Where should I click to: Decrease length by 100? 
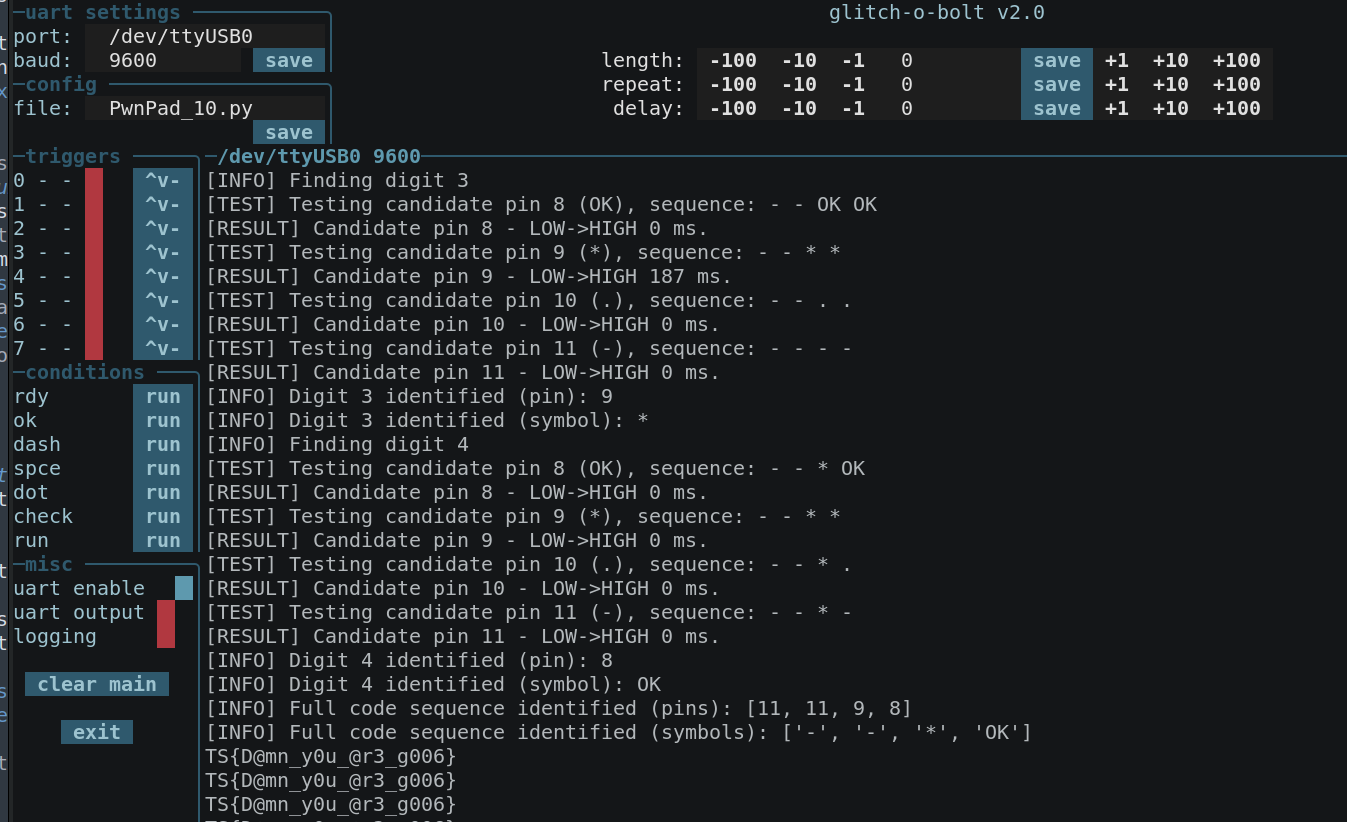coord(733,60)
